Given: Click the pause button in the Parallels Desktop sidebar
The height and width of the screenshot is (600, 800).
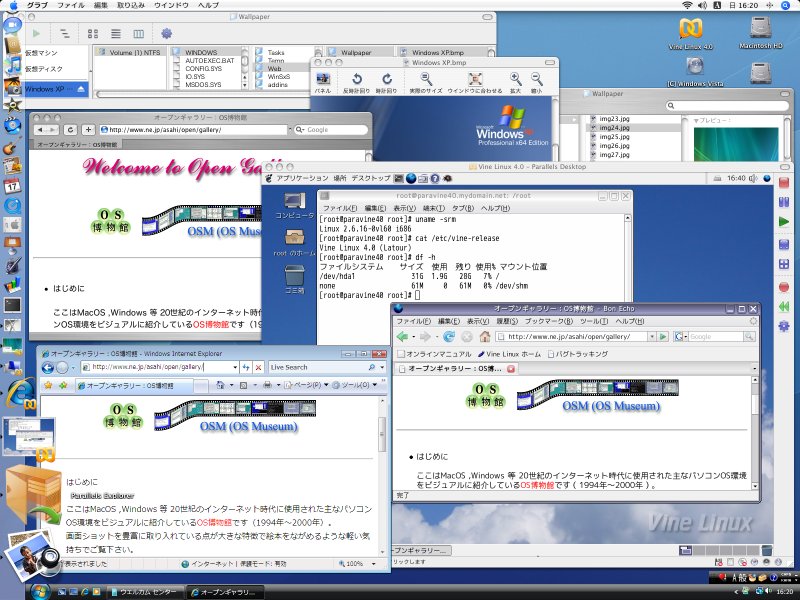Looking at the screenshot, I should point(784,202).
